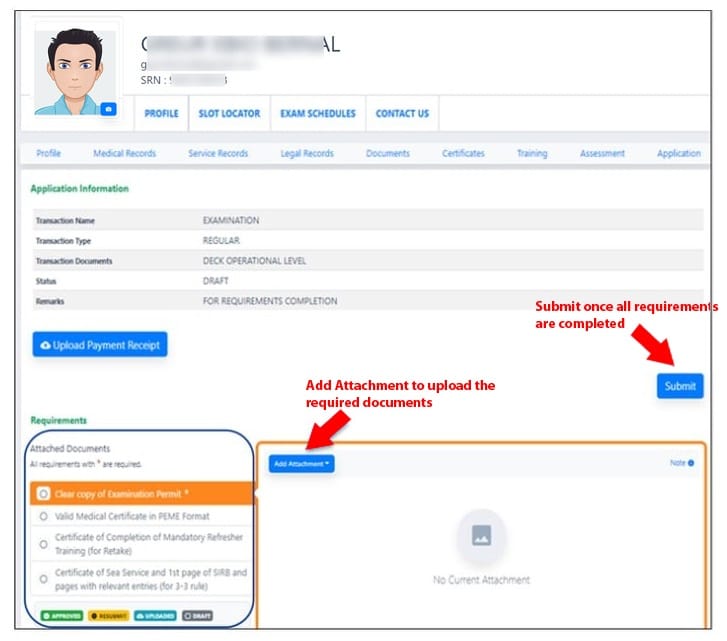
Task: Go to the Profile sub-tab
Action: click(x=49, y=153)
